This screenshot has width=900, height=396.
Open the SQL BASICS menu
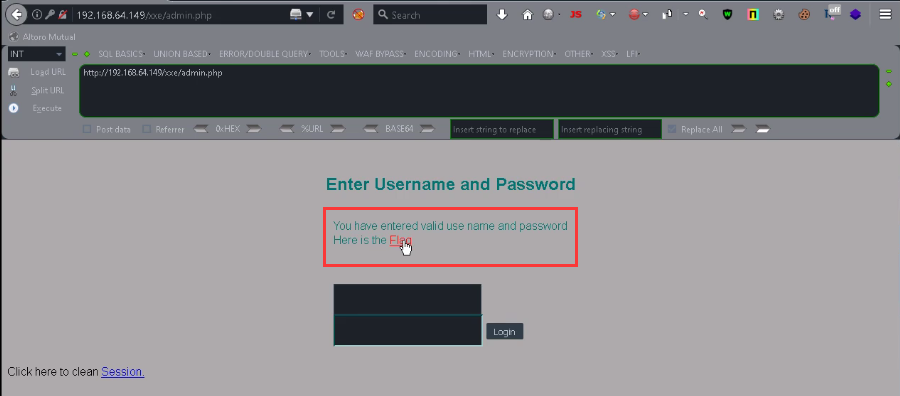click(121, 54)
